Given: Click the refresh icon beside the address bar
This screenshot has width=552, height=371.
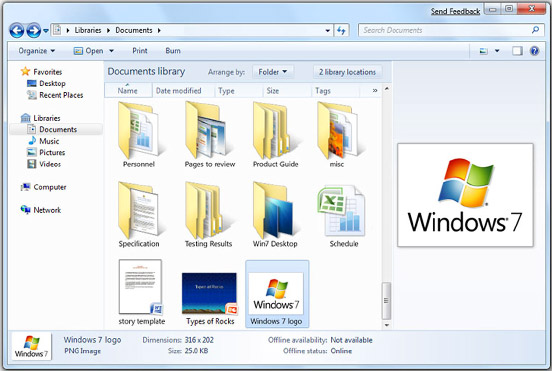Looking at the screenshot, I should pos(341,30).
